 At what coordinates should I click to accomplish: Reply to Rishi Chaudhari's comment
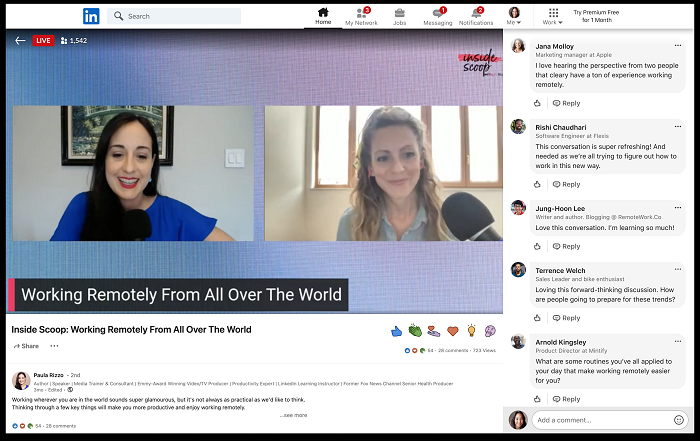coord(567,184)
